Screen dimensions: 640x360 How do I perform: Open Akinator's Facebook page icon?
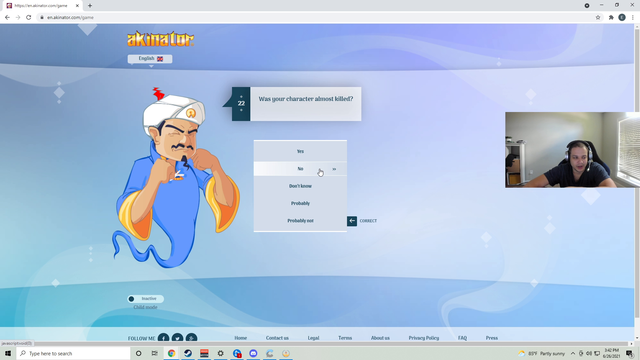(163, 338)
